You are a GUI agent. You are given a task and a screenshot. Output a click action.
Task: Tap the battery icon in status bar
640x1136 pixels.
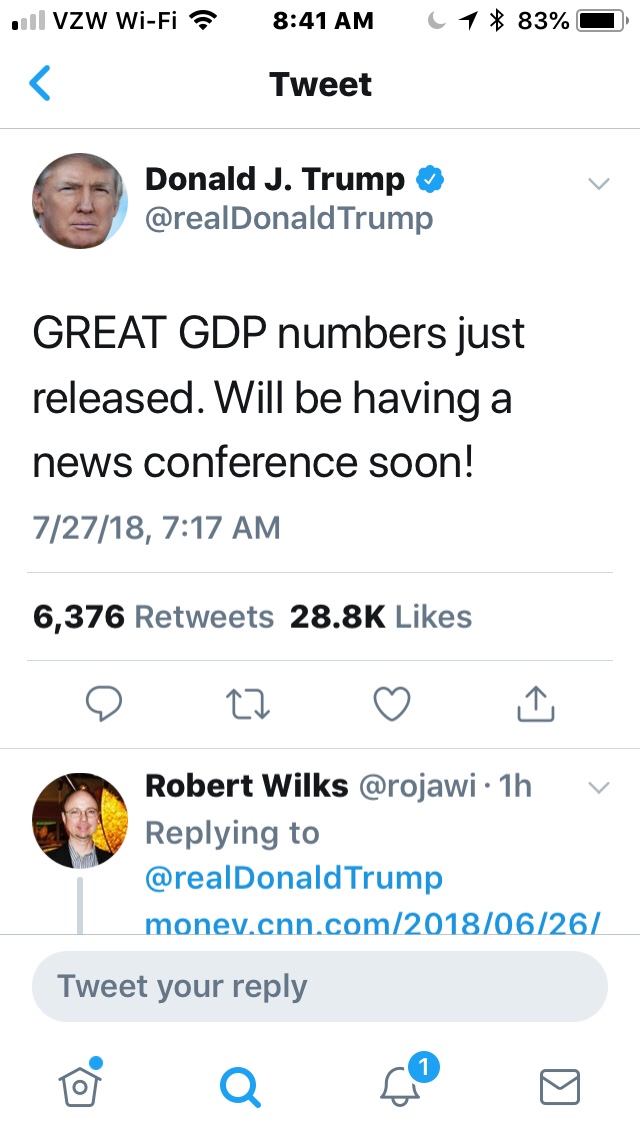(600, 21)
